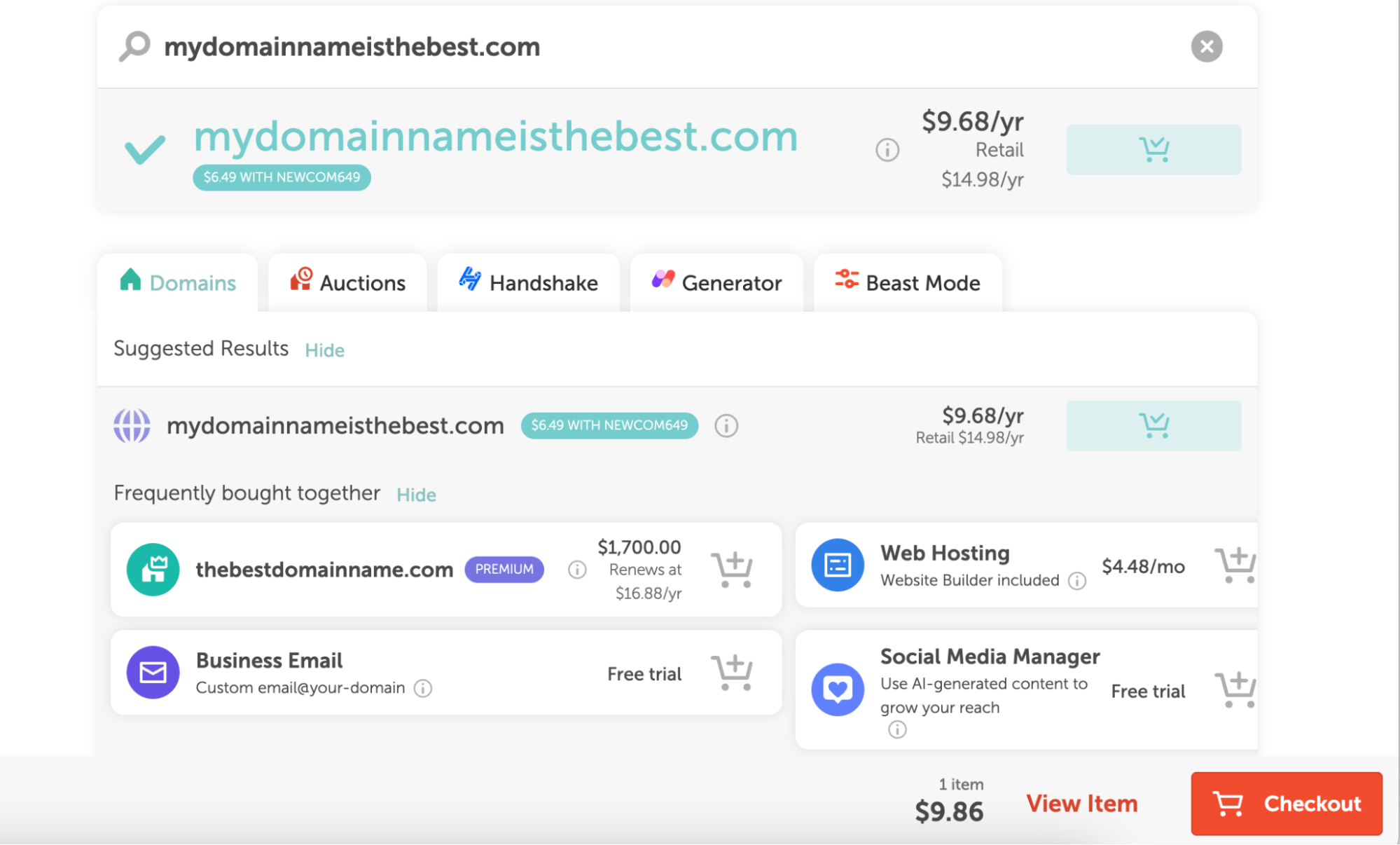This screenshot has height=845, width=1400.
Task: Click the thebestdomainname.com premium icon
Action: tap(153, 570)
